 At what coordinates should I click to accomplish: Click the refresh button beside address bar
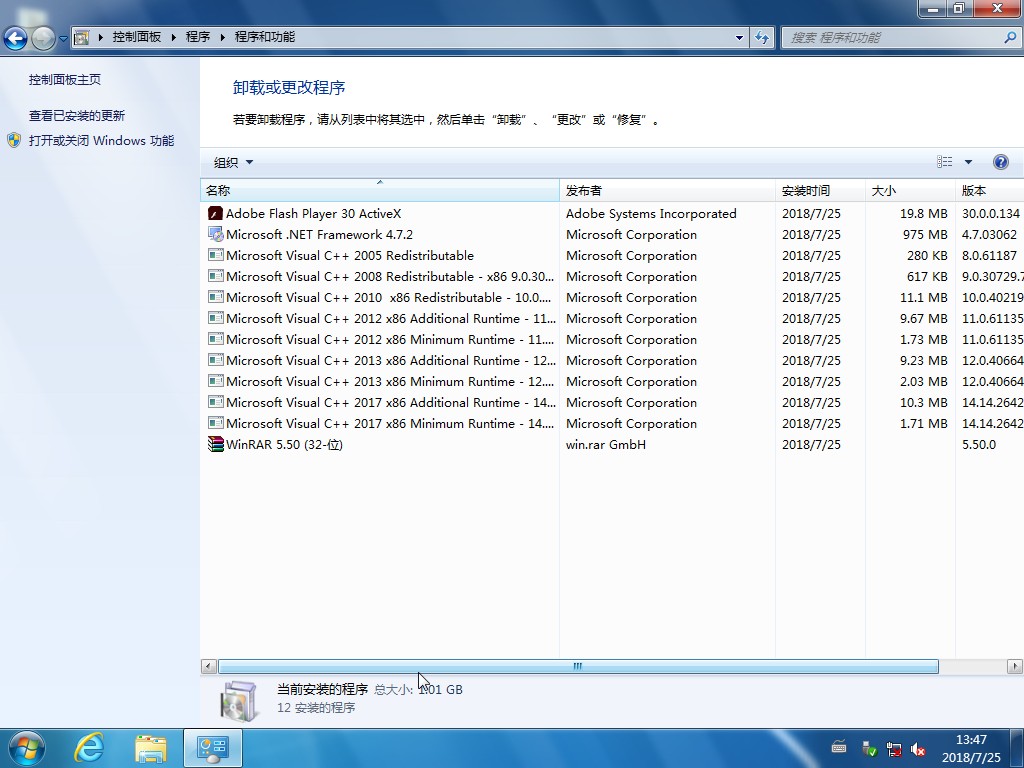(x=763, y=37)
